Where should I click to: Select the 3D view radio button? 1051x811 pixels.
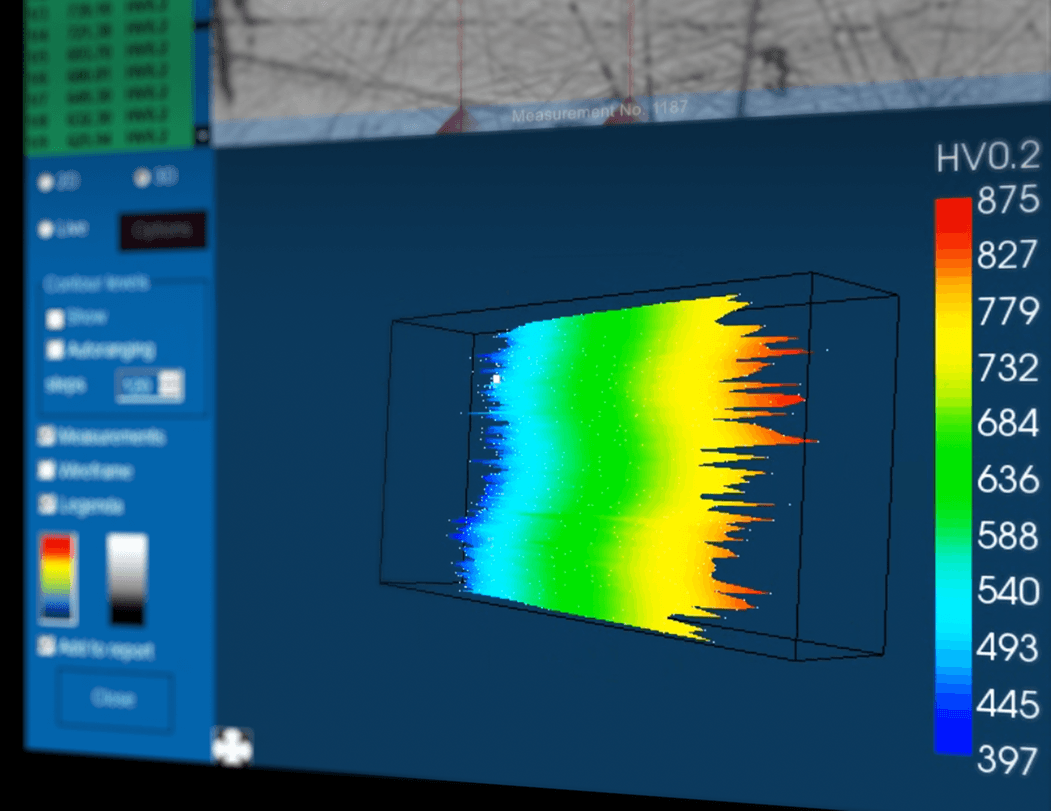tap(141, 177)
